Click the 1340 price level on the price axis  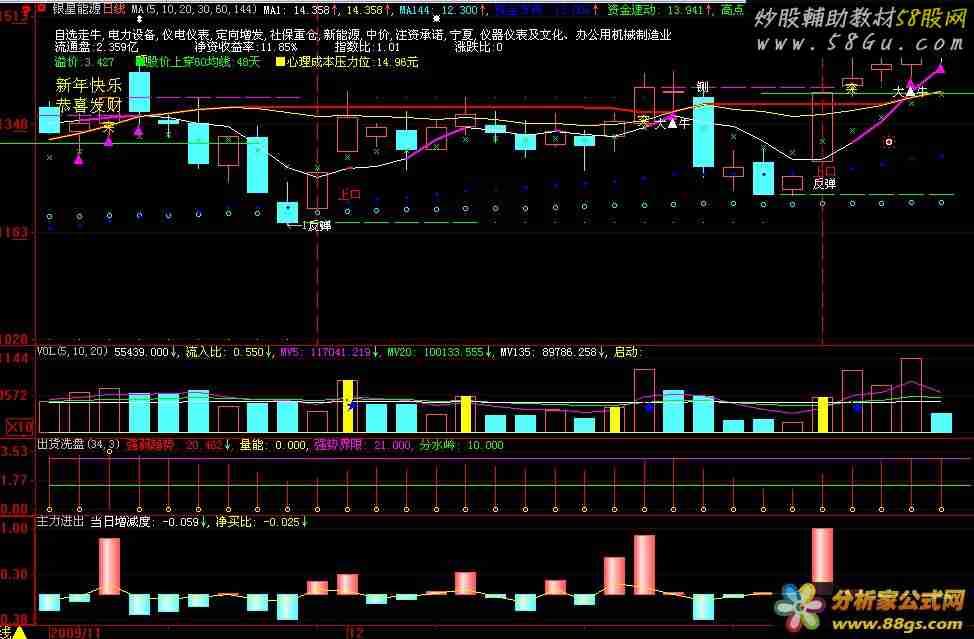coord(17,125)
